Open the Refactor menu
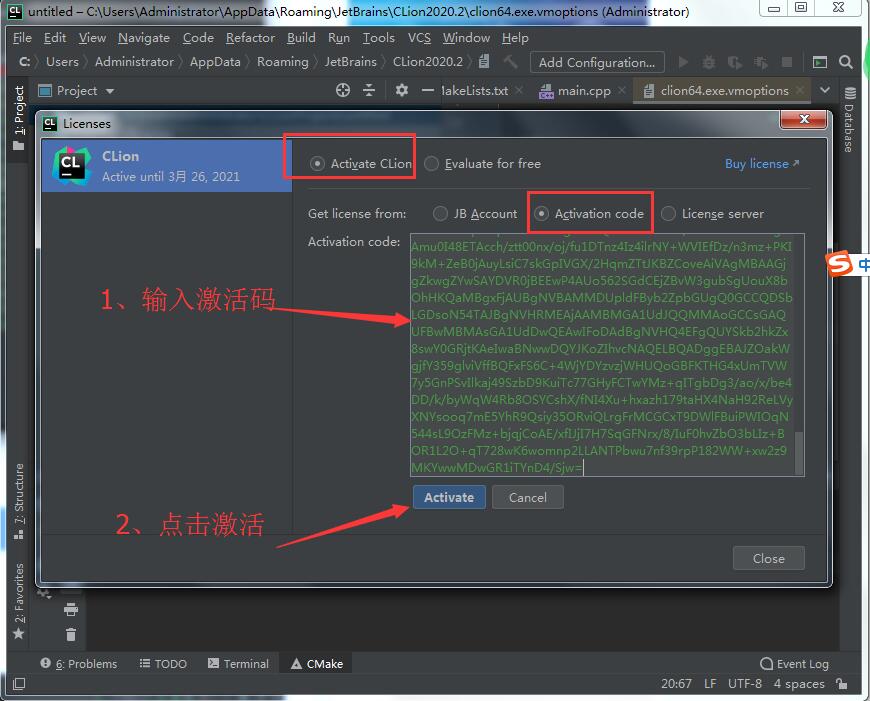This screenshot has width=870, height=701. pyautogui.click(x=250, y=38)
